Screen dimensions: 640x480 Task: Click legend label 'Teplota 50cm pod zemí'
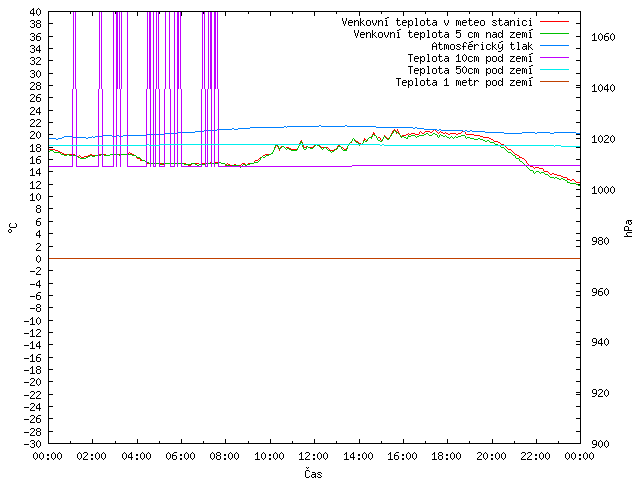(470, 70)
